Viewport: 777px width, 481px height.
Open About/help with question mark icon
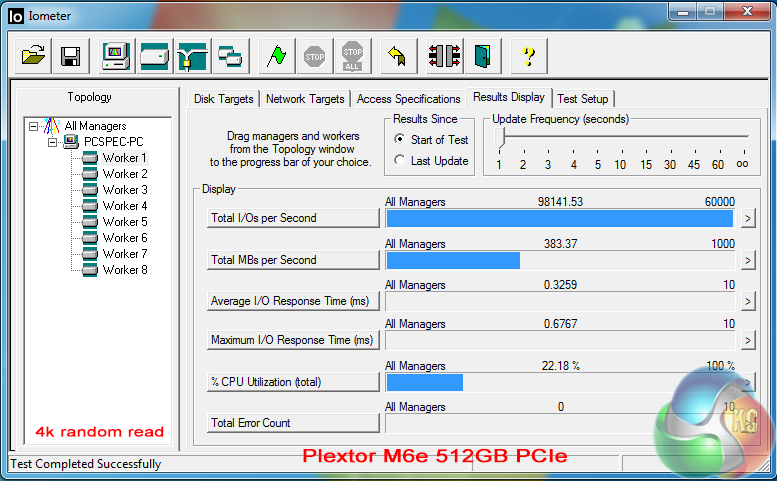529,55
